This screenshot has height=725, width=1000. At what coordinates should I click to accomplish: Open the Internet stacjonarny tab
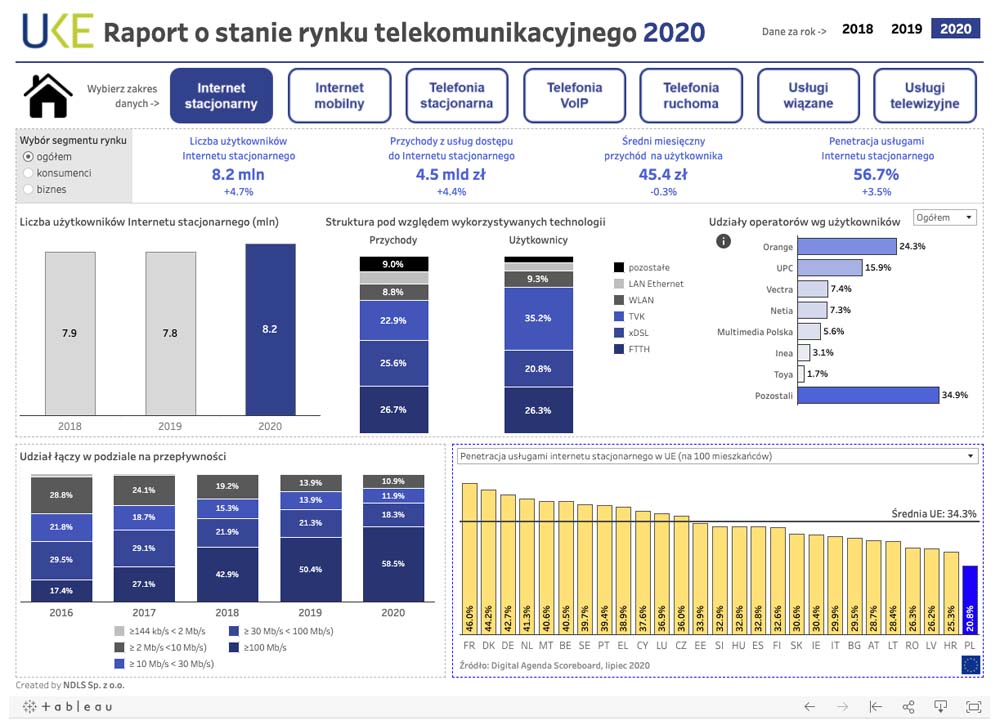[221, 96]
